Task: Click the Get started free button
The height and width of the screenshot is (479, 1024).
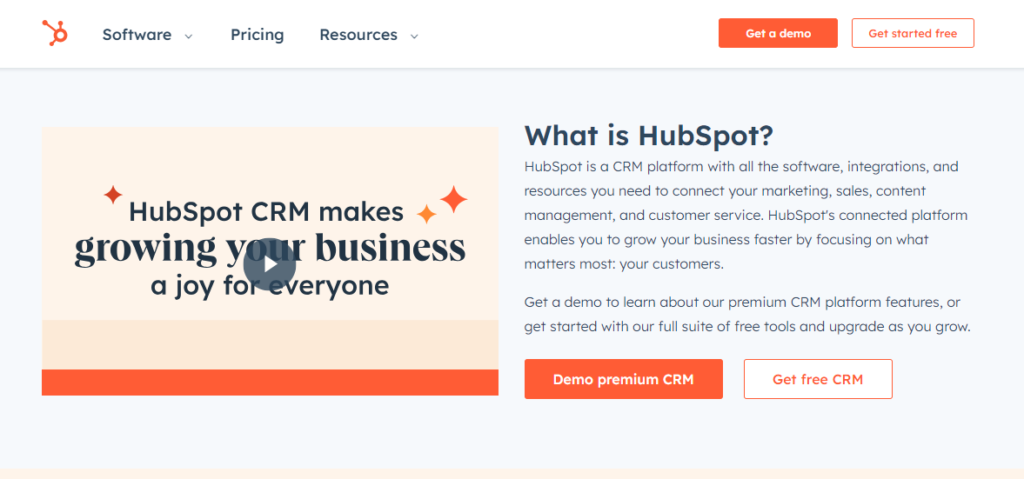Action: [x=912, y=33]
